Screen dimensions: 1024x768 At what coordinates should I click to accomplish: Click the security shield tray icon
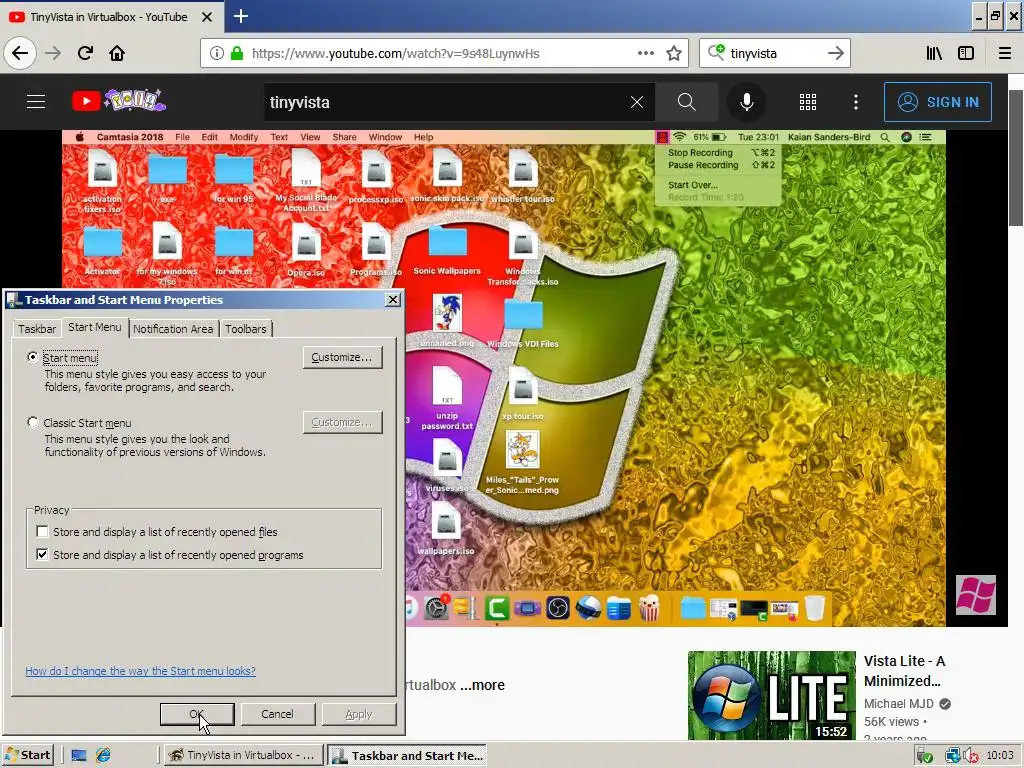click(923, 756)
